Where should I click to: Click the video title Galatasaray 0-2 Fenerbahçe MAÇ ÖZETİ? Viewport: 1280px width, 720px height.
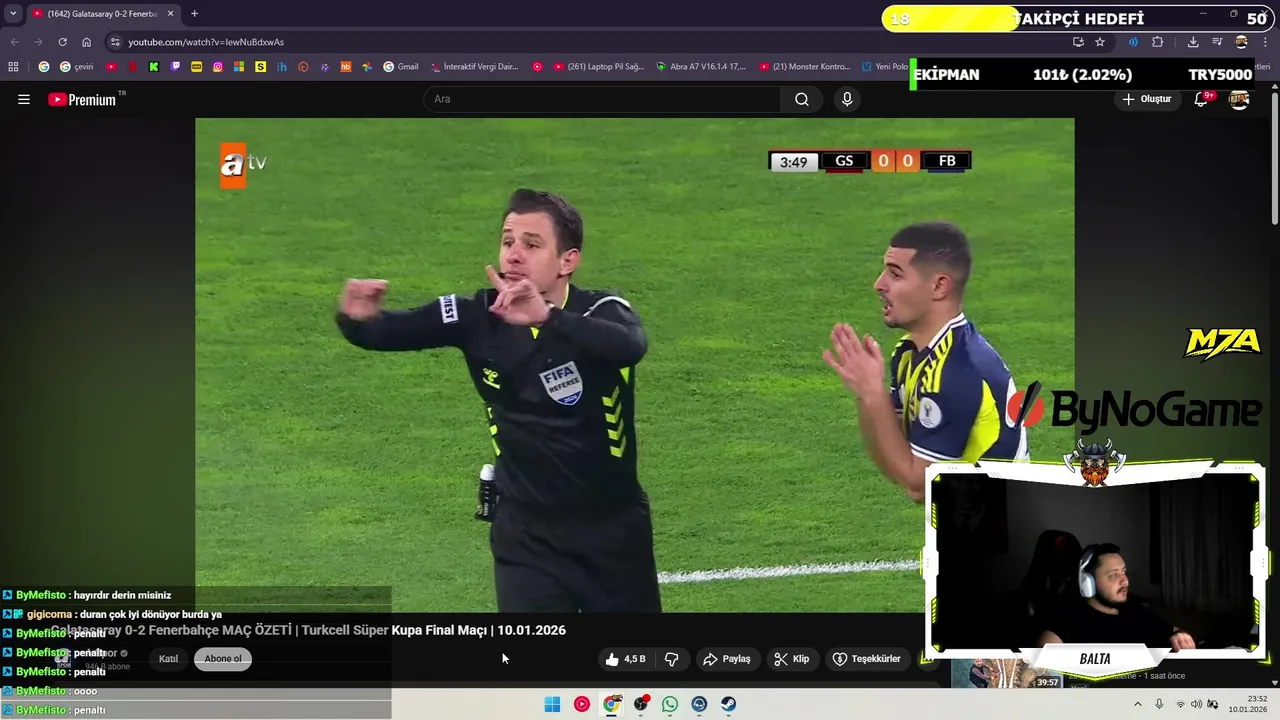pyautogui.click(x=308, y=630)
